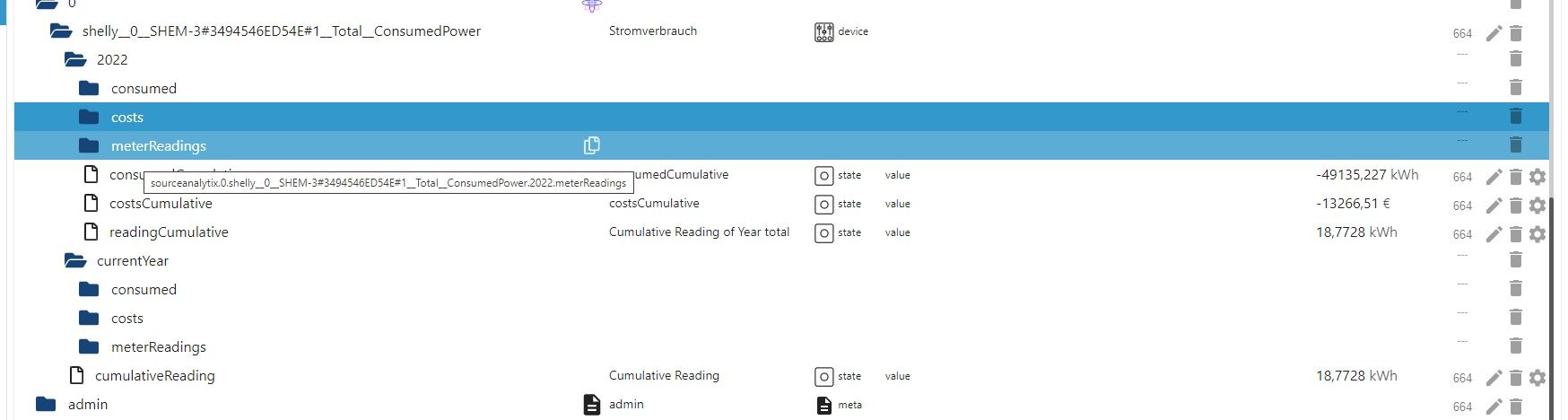Expand the admin folder

click(x=46, y=404)
